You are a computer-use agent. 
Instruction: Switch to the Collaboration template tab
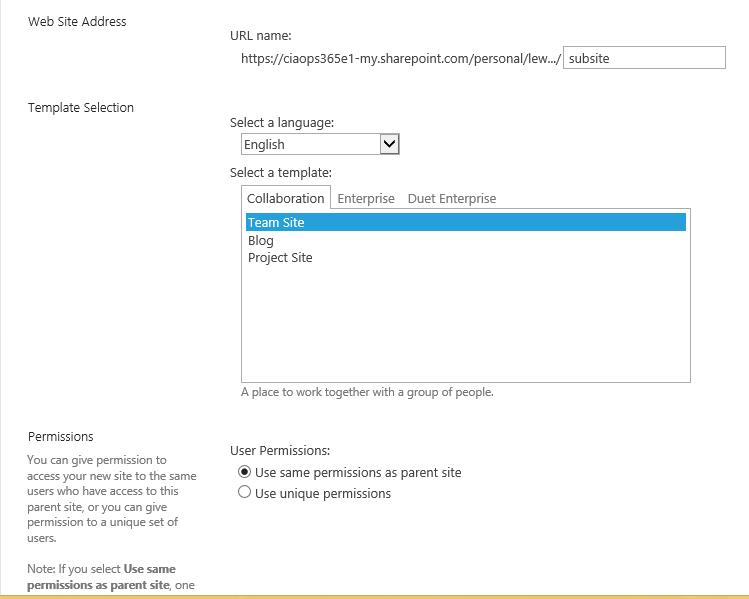(x=286, y=198)
